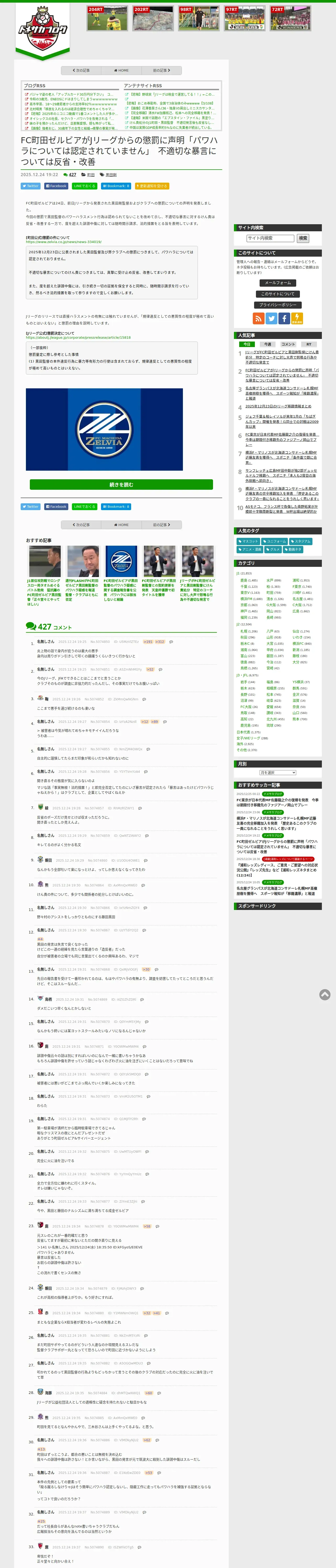The width and height of the screenshot is (336, 1568).
Task: Open the Facebook icon in the sidebar
Action: (x=284, y=318)
